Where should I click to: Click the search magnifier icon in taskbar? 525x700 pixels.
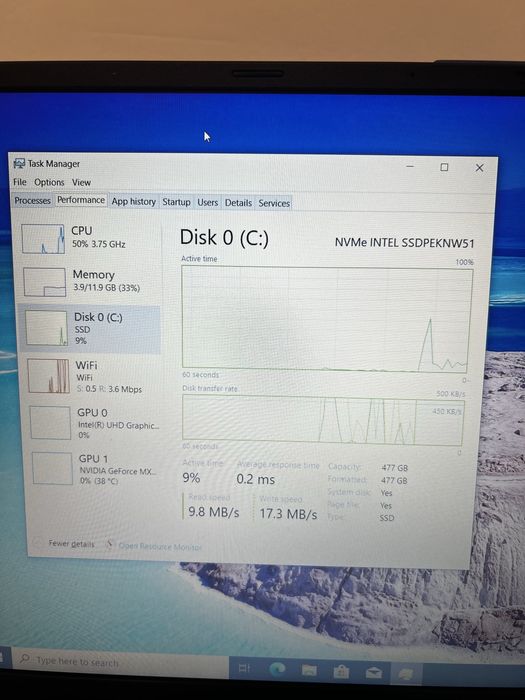[x=25, y=659]
